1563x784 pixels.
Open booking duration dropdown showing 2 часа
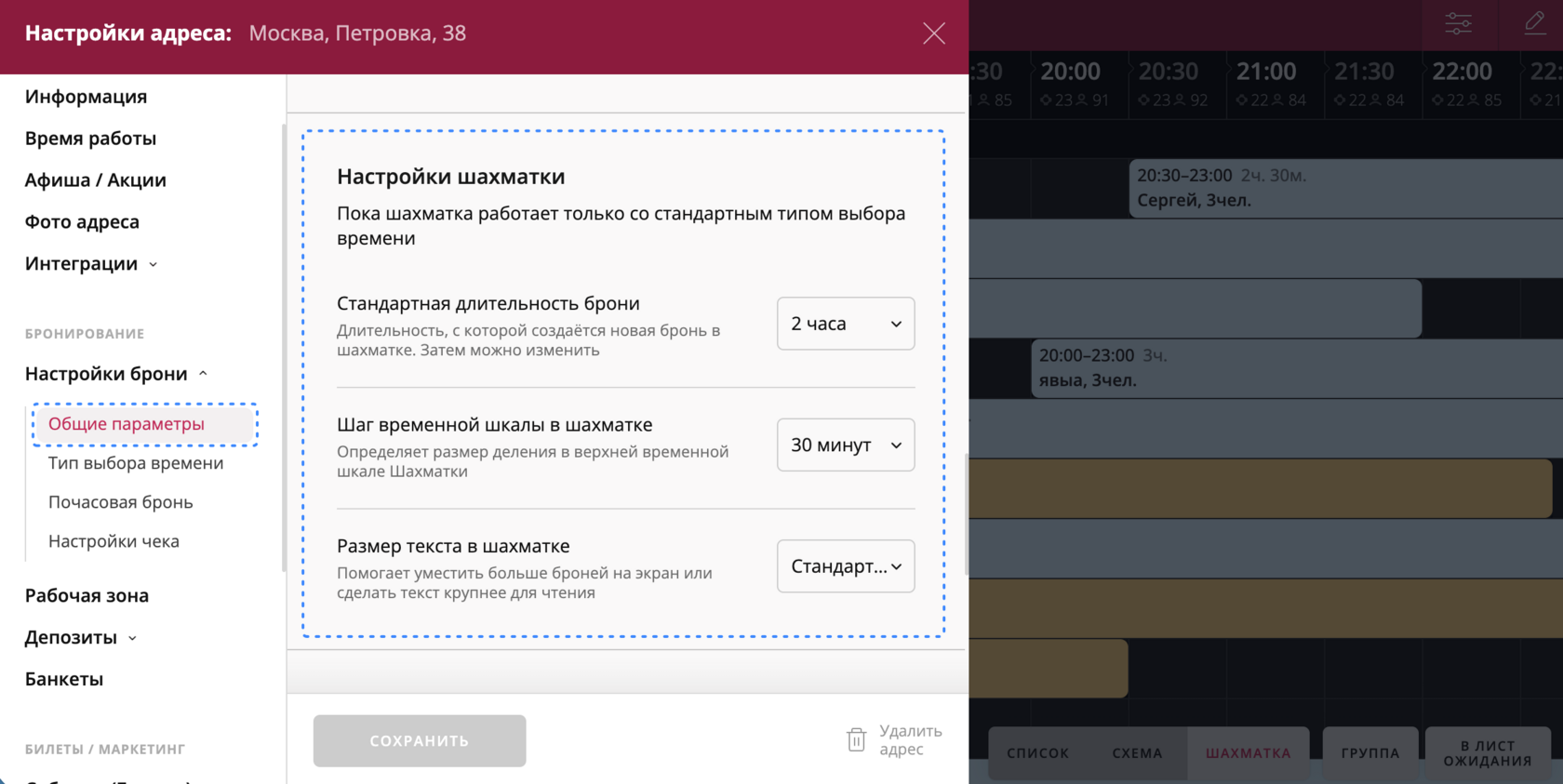point(846,324)
